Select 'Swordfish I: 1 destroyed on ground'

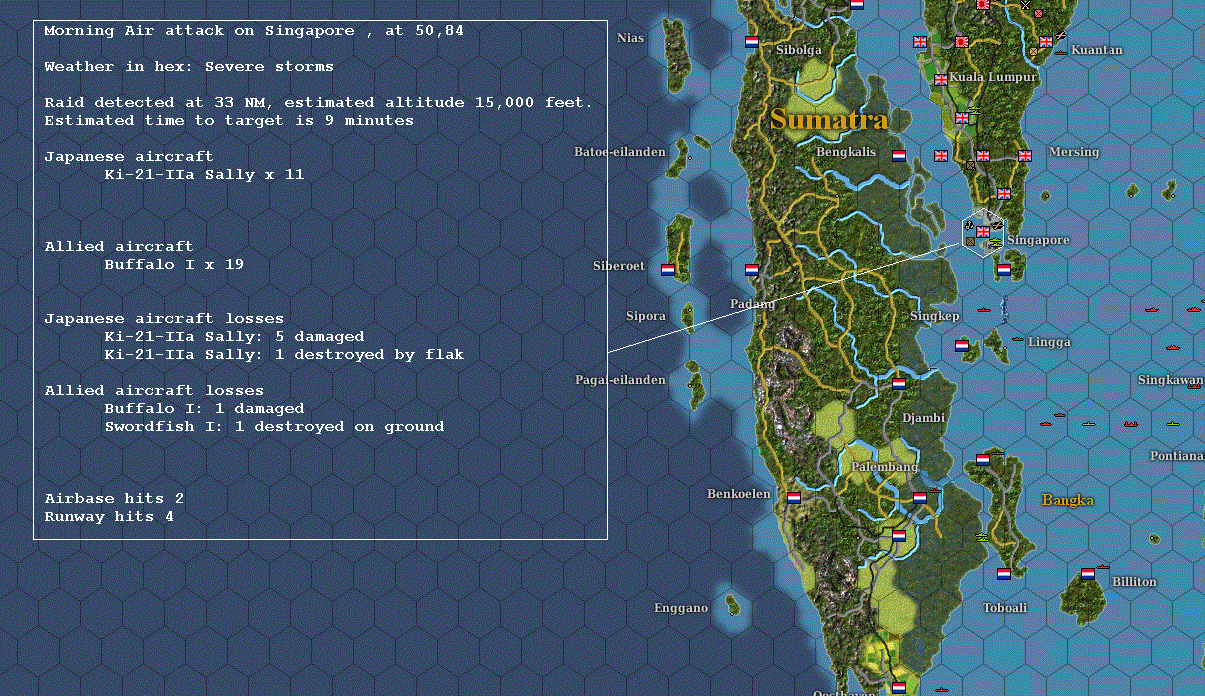coord(274,427)
